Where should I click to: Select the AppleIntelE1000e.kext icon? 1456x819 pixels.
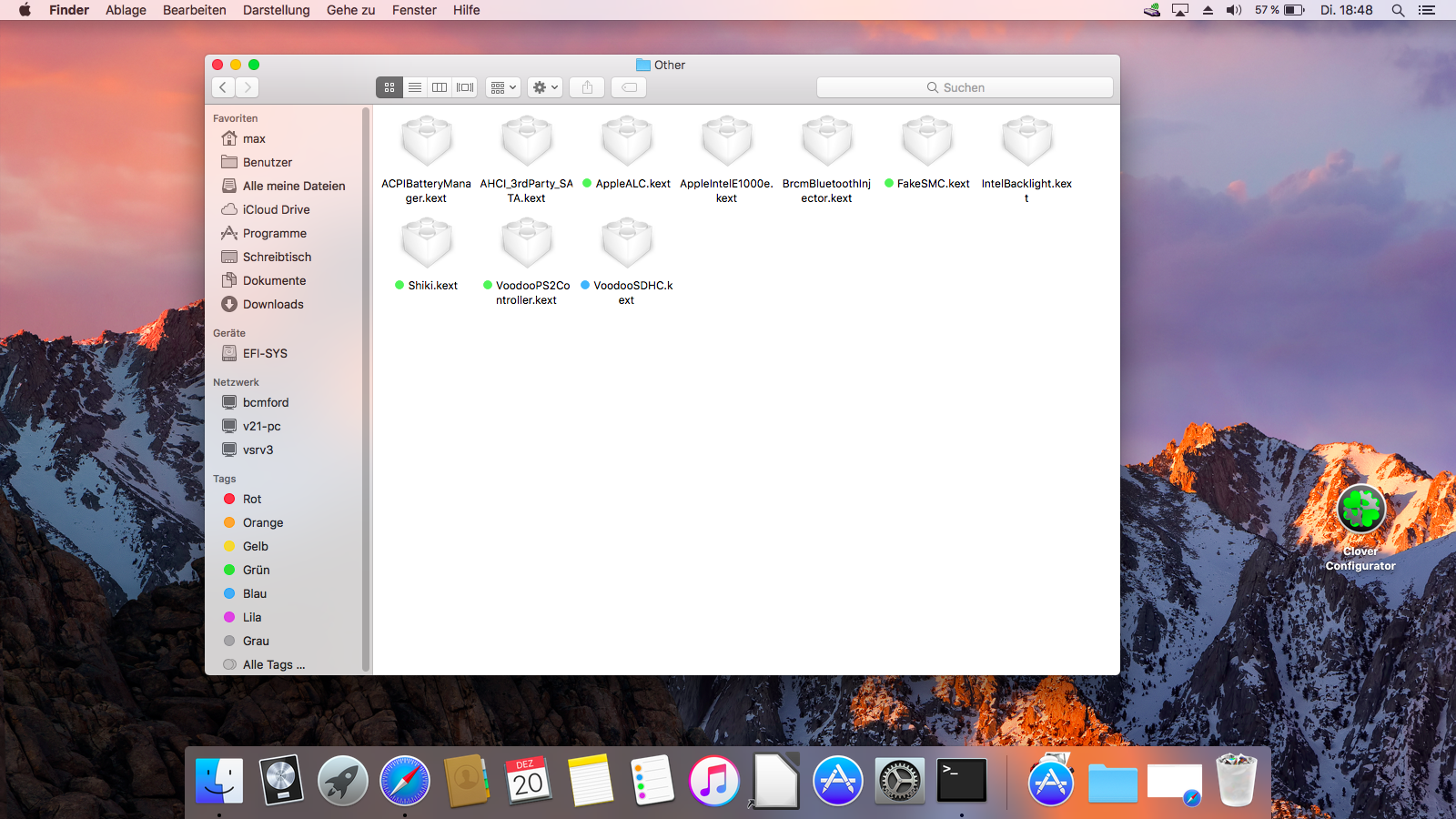point(727,141)
